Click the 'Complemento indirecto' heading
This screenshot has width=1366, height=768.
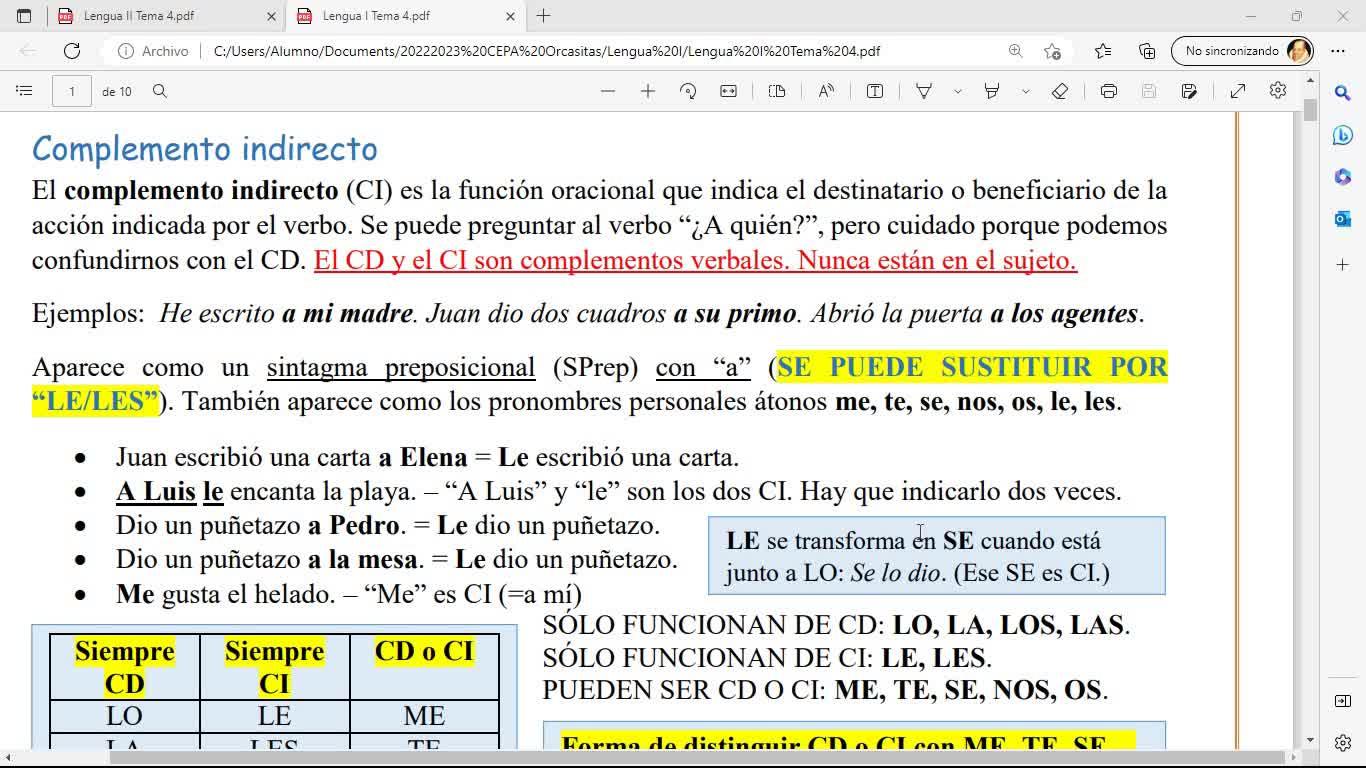pyautogui.click(x=205, y=149)
